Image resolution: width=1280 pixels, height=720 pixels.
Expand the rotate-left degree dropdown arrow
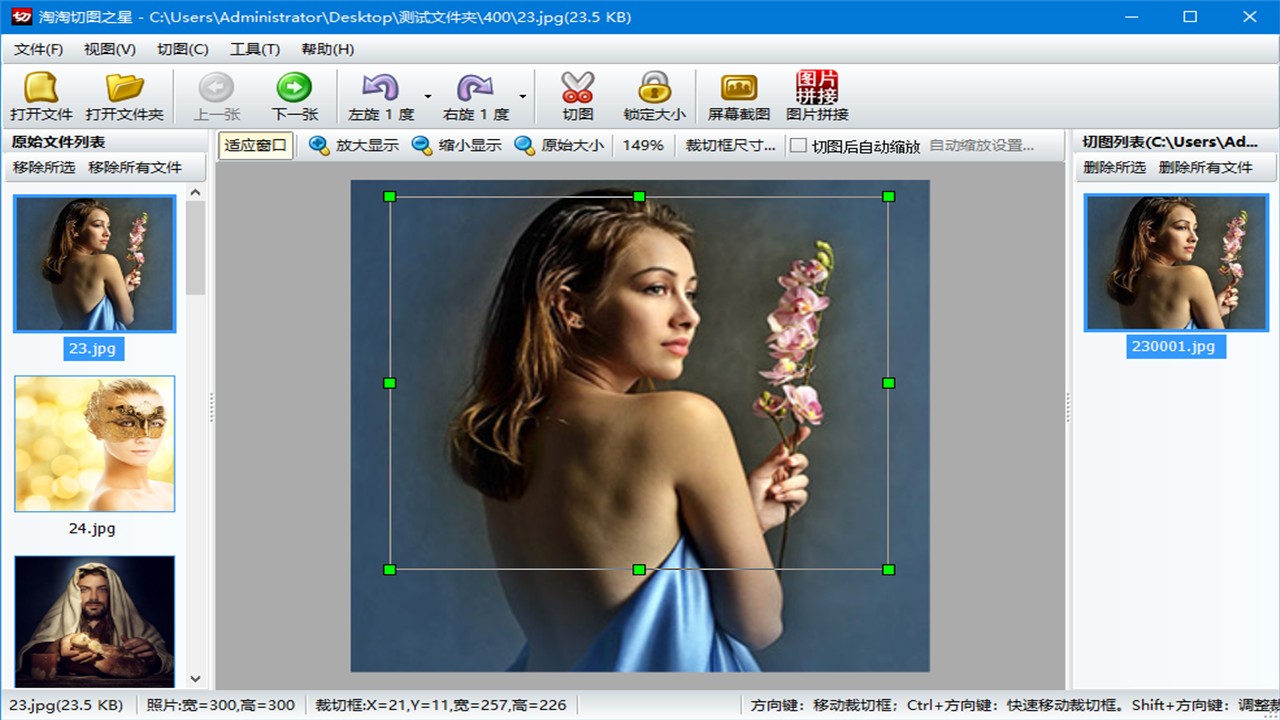click(x=428, y=97)
